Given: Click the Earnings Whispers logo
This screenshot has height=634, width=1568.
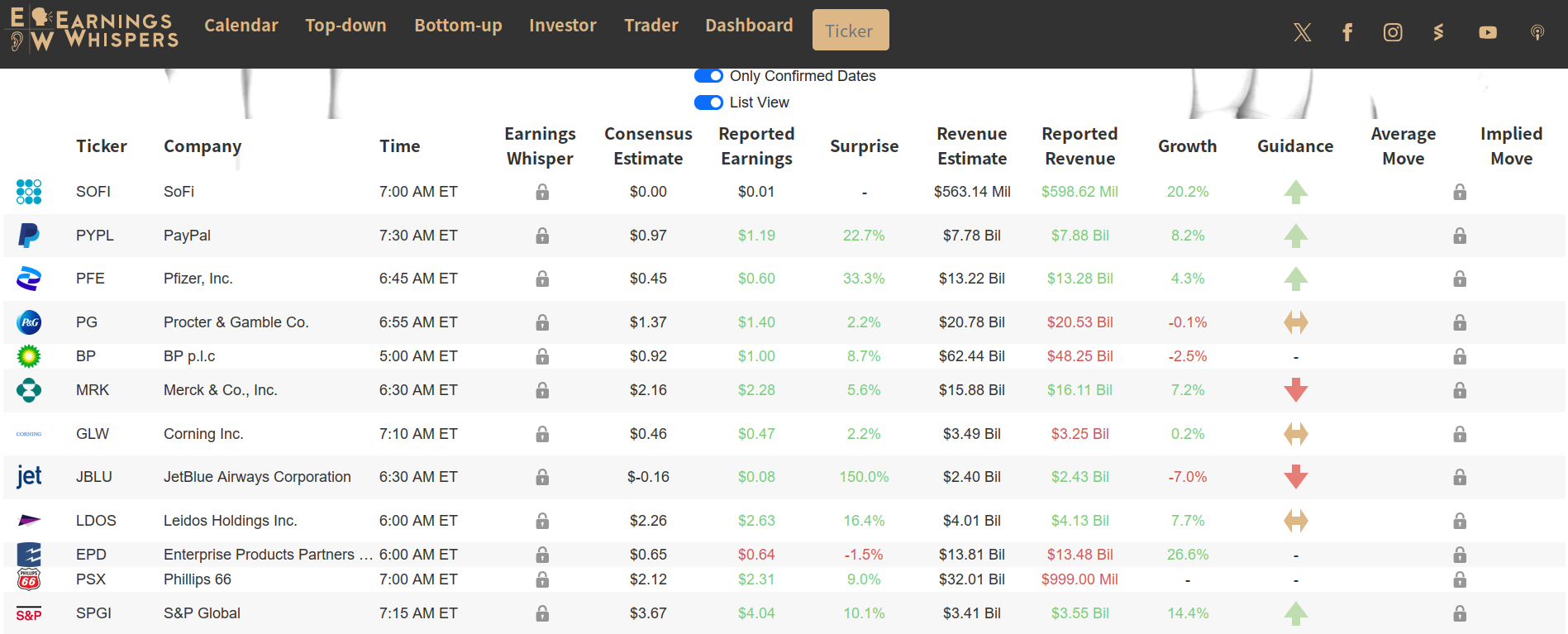Looking at the screenshot, I should 92,30.
